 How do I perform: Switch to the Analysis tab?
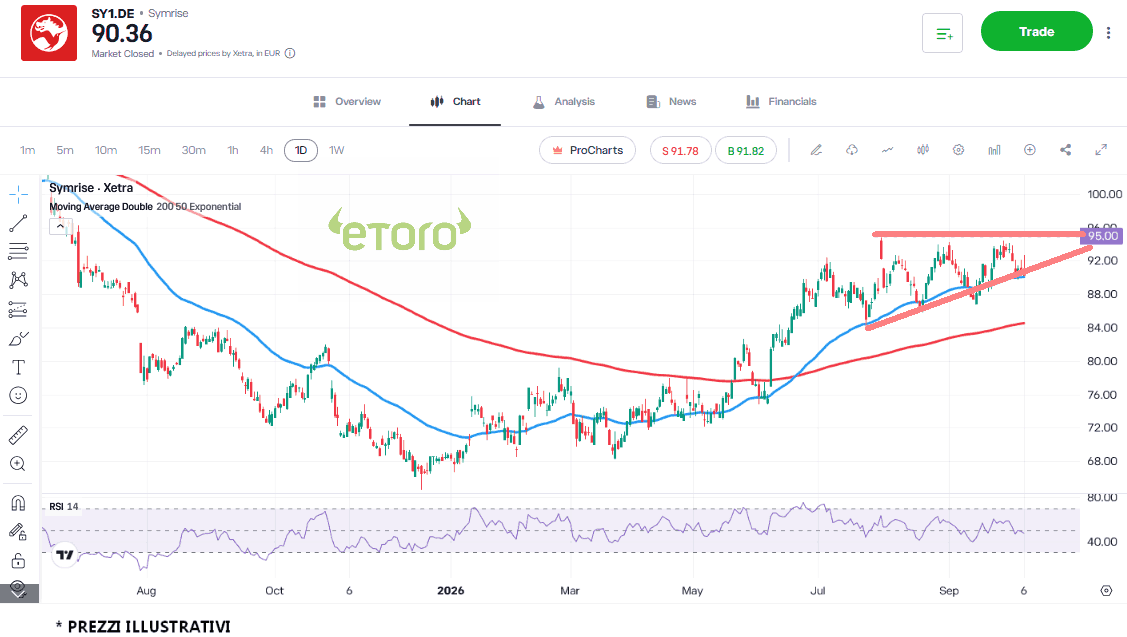click(x=564, y=101)
